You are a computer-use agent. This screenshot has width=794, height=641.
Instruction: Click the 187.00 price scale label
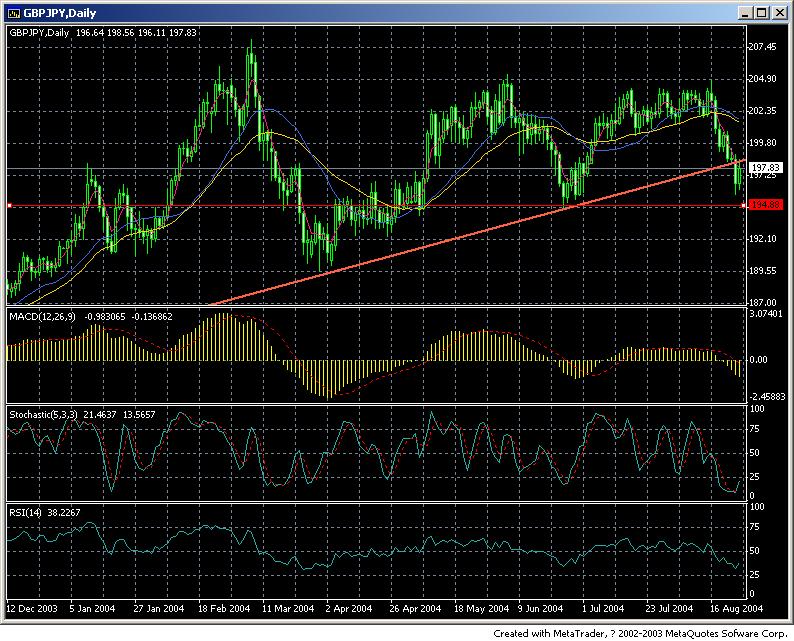click(x=765, y=302)
